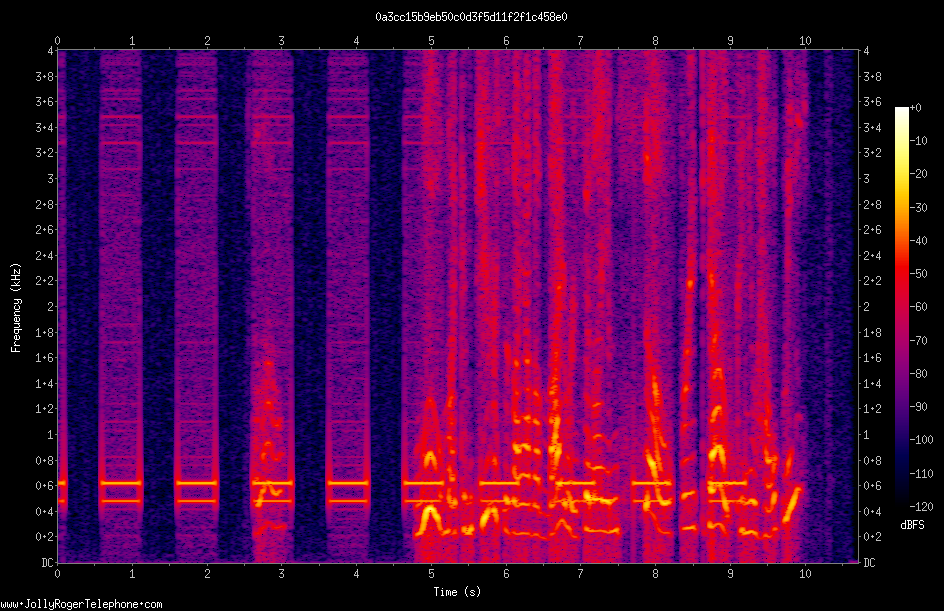Image resolution: width=944 pixels, height=611 pixels.
Task: Click the 3.8 tick on left frequency axis
Action: pyautogui.click(x=45, y=76)
